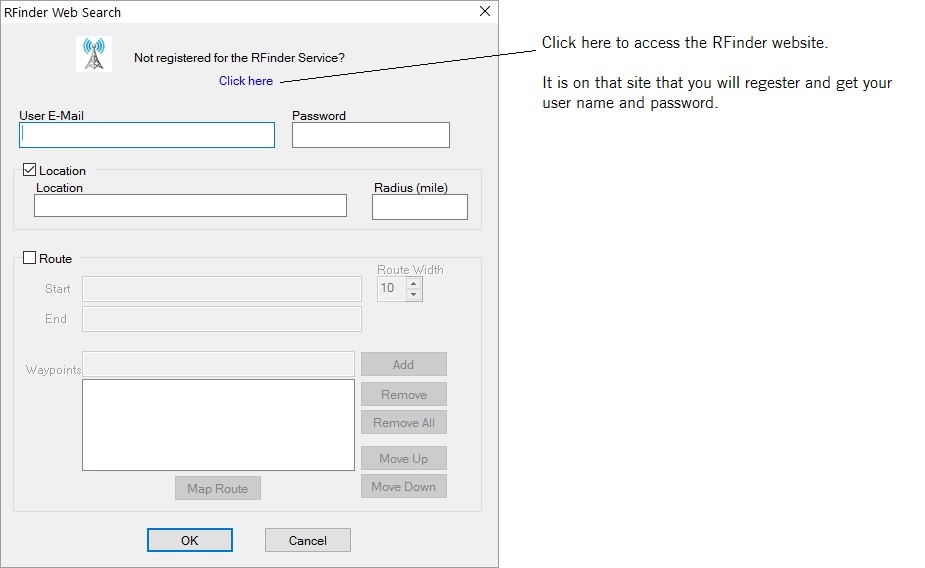Click into the Password field

coord(370,135)
